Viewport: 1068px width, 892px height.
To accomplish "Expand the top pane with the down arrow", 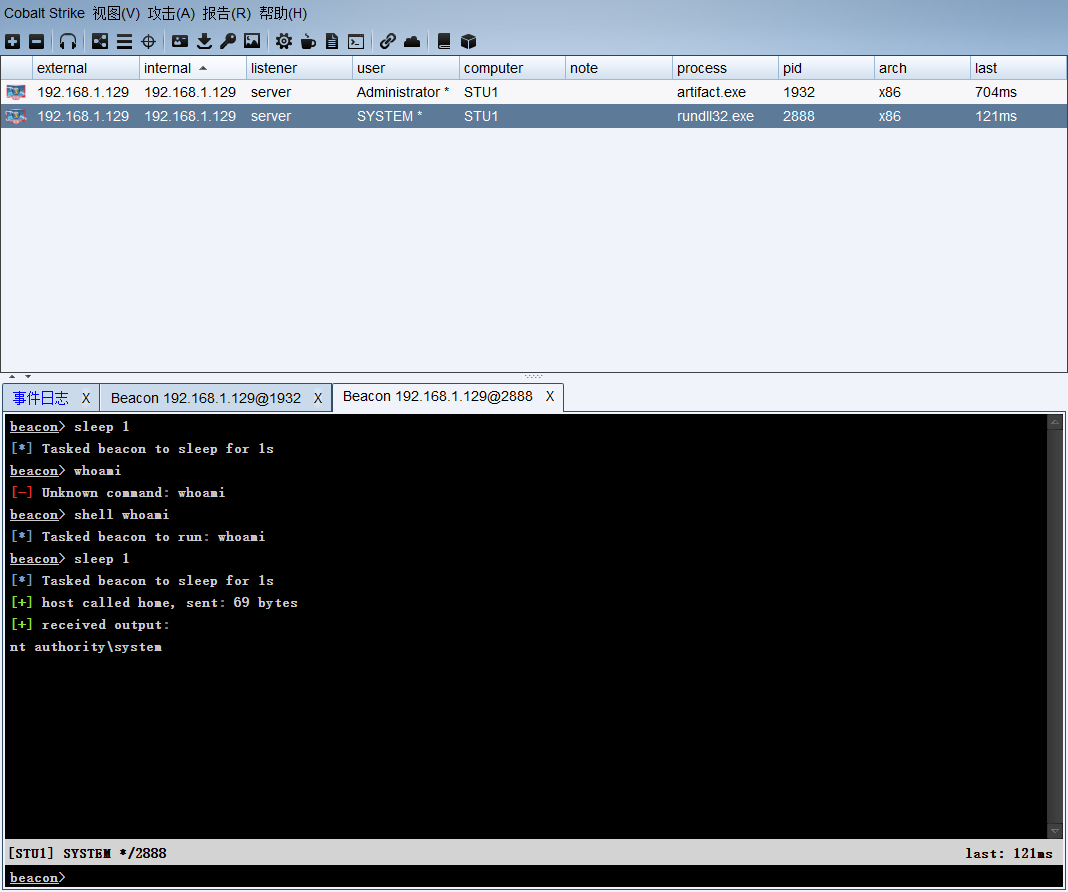I will tap(28, 376).
